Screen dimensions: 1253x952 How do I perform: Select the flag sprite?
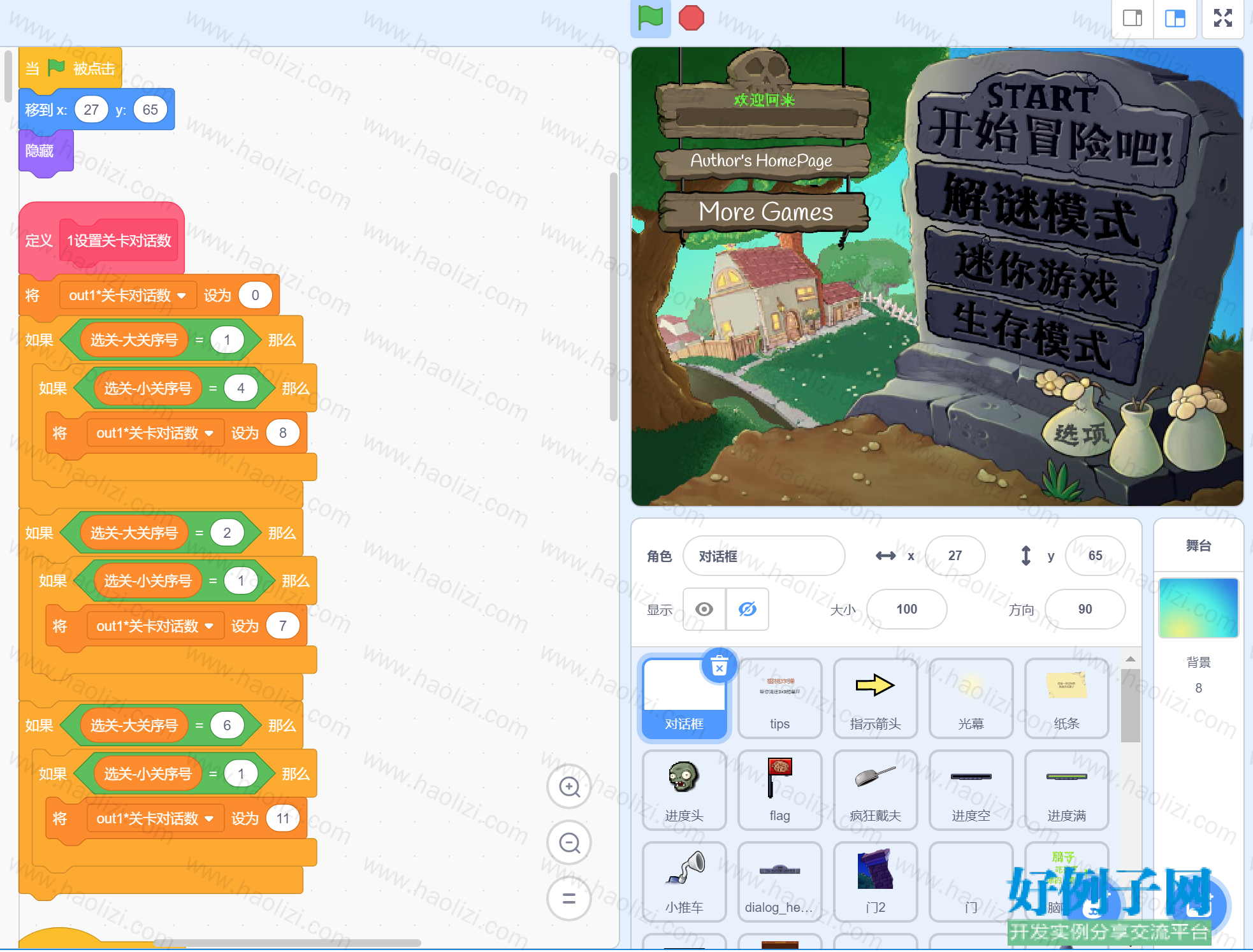[779, 791]
